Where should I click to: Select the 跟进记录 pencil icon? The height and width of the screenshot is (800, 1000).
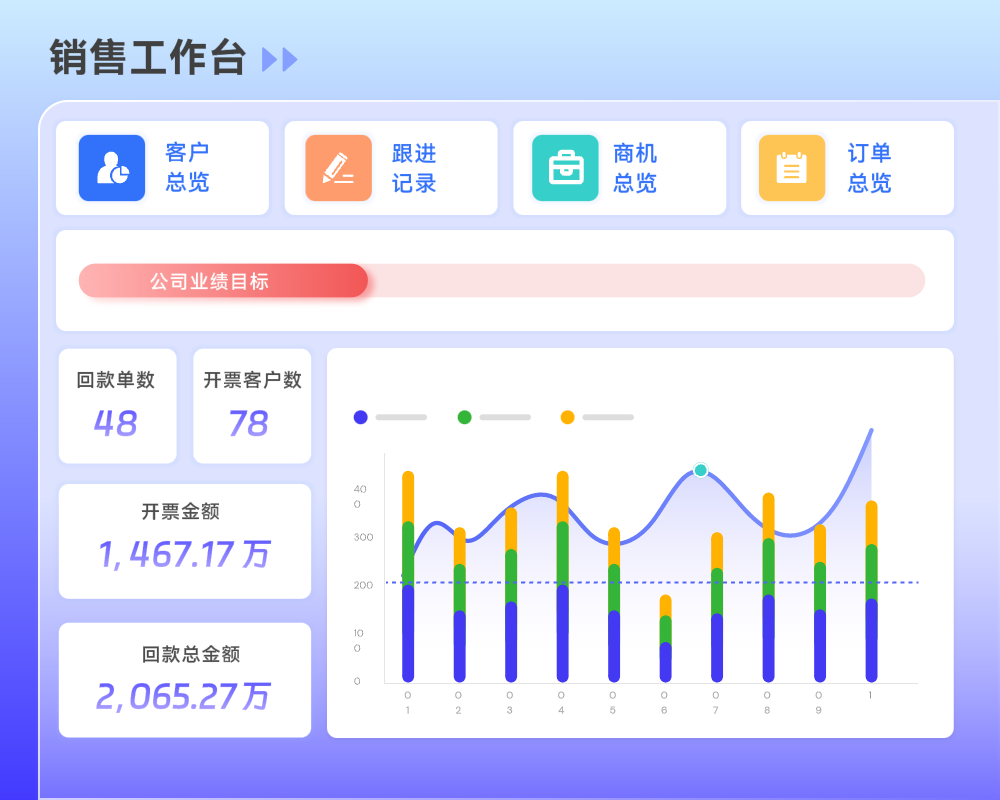tap(338, 167)
